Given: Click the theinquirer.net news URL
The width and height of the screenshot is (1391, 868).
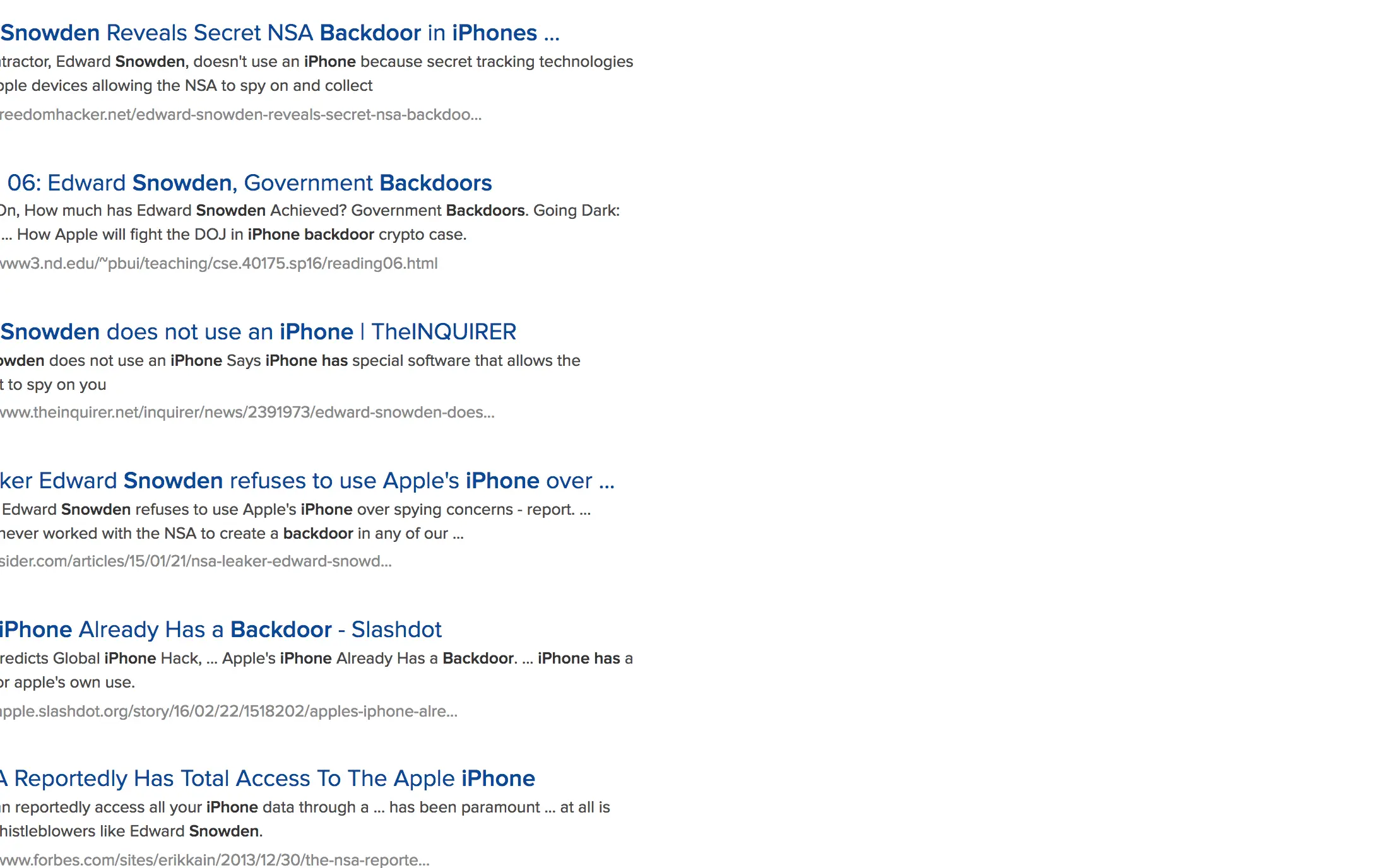Looking at the screenshot, I should 247,413.
